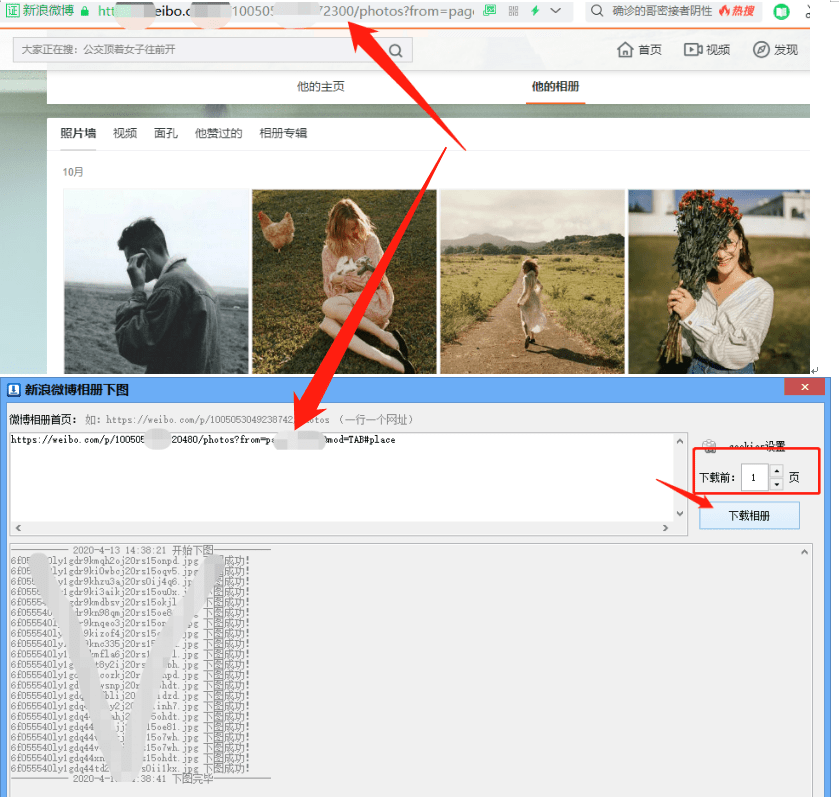839x797 pixels.
Task: Expand the address bar chevron dropdown
Action: pos(556,11)
